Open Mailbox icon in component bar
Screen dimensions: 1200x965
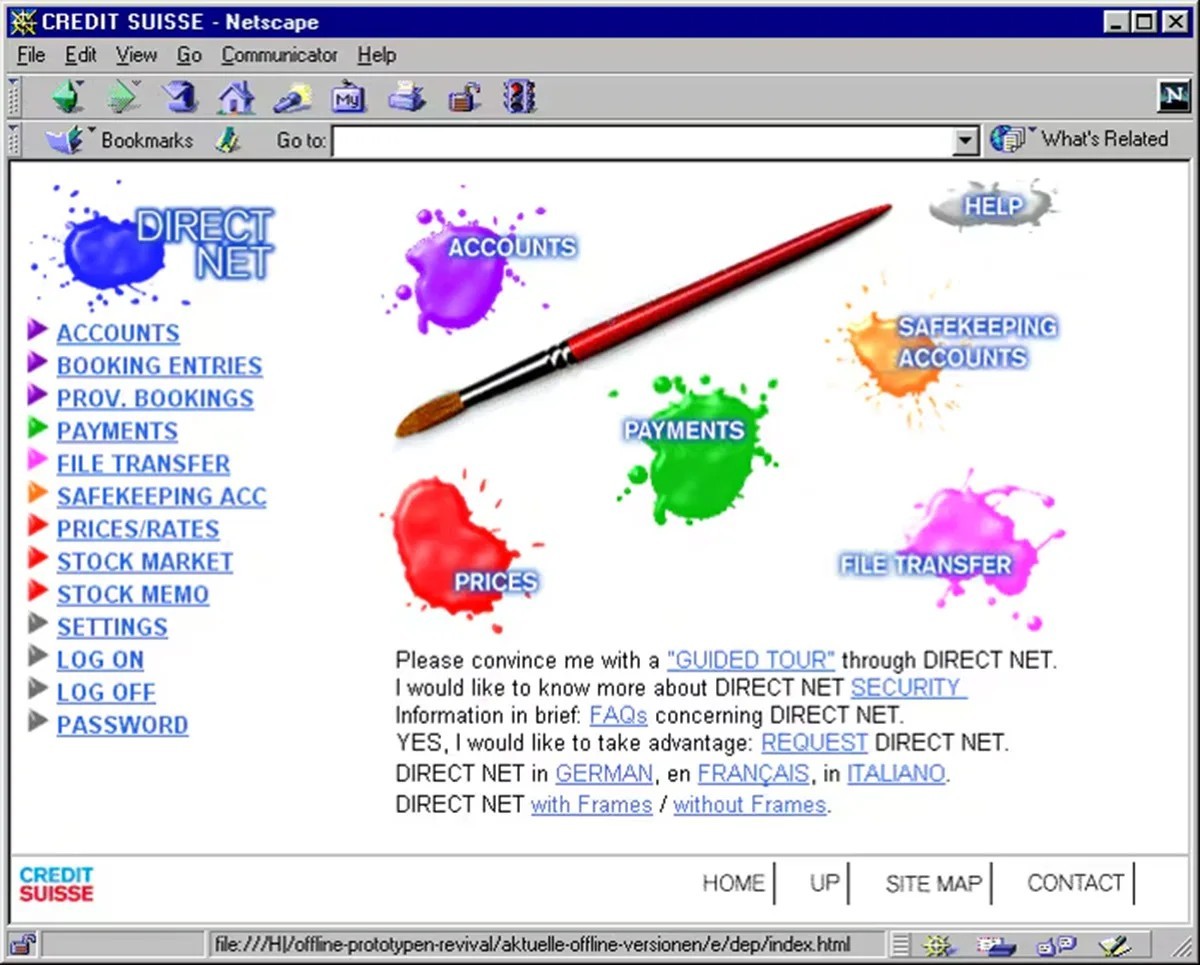point(995,943)
